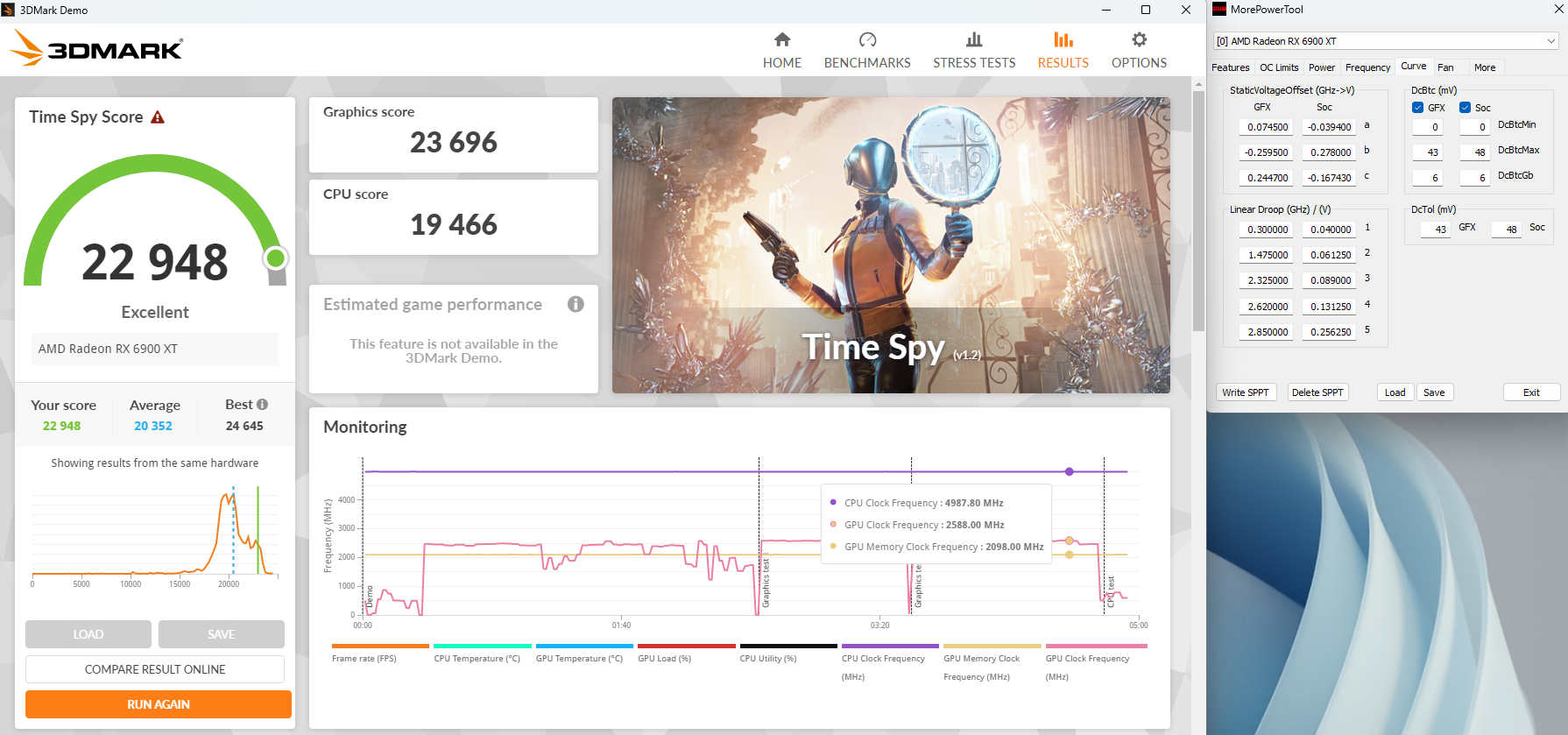Click Linear Droop row 3 voltage field
This screenshot has width=1568, height=735.
[x=1329, y=280]
